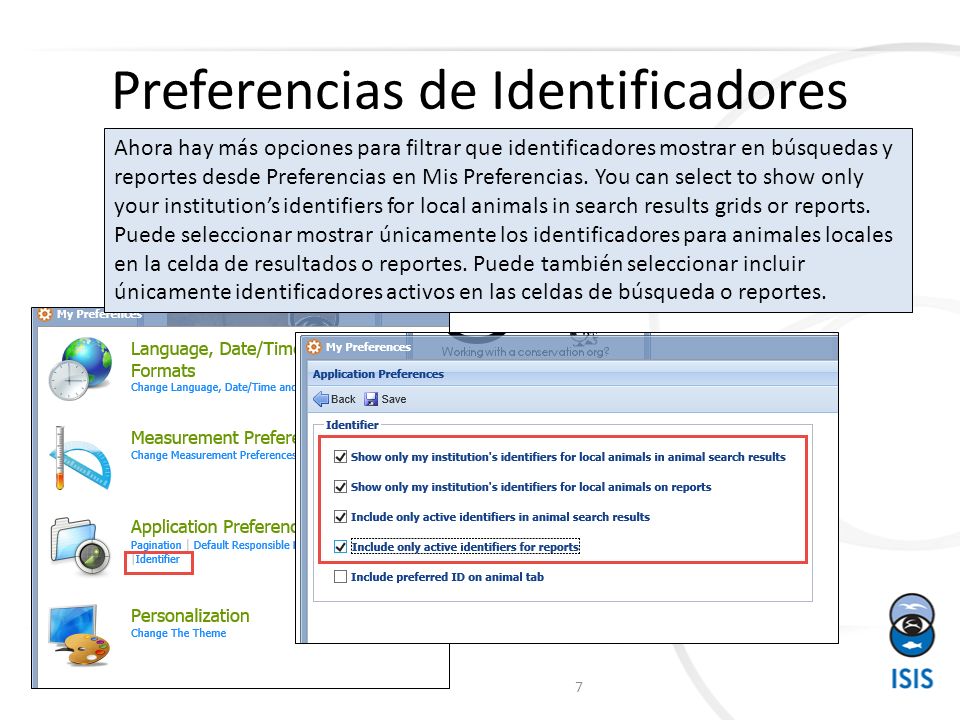Click the thermometer and protractor Measurement icon
The height and width of the screenshot is (720, 960).
click(80, 458)
